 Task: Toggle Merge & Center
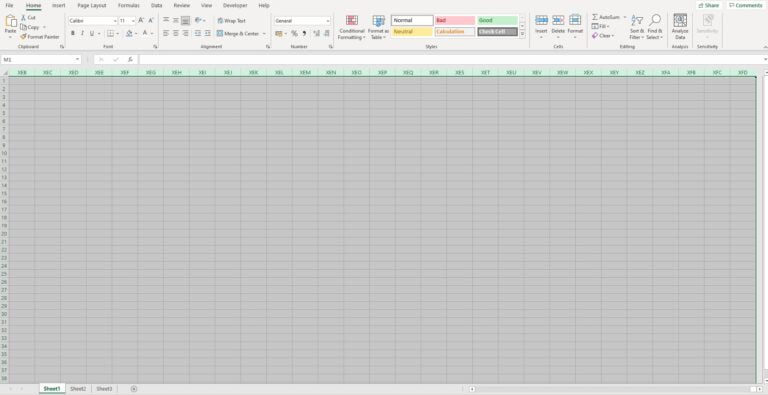tap(238, 33)
